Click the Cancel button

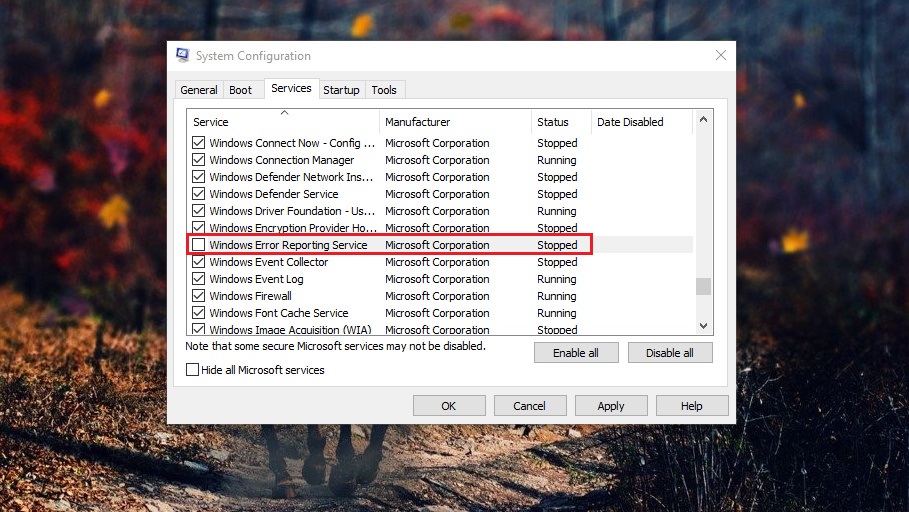click(529, 406)
